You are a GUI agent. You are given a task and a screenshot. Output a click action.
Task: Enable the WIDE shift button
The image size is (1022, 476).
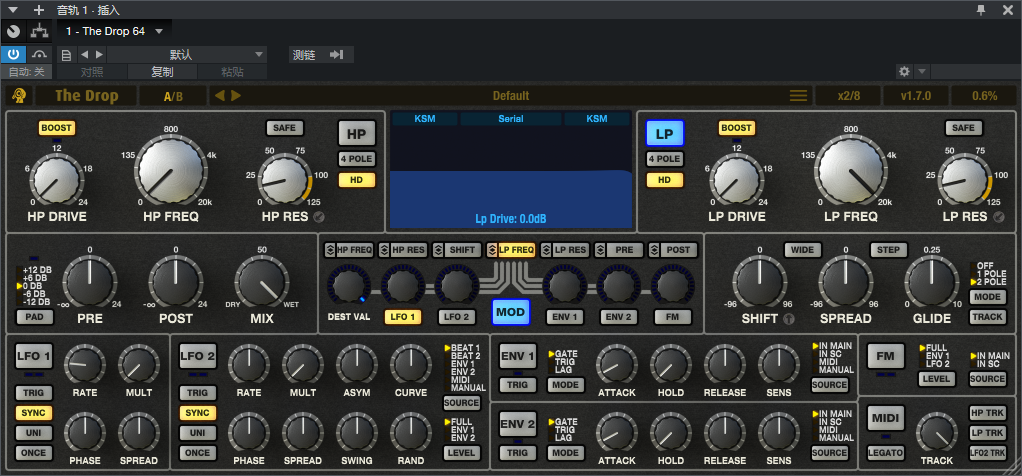pyautogui.click(x=803, y=250)
